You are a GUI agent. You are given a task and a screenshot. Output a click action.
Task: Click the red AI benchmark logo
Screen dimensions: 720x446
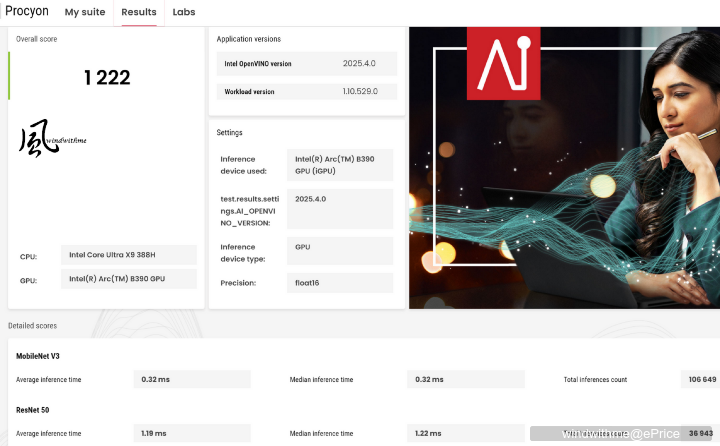pyautogui.click(x=503, y=63)
